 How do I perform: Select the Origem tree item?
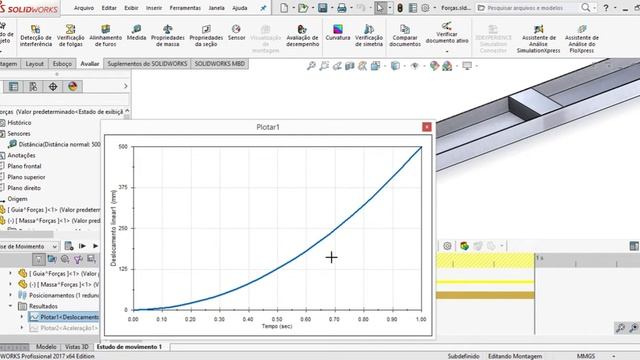point(18,199)
